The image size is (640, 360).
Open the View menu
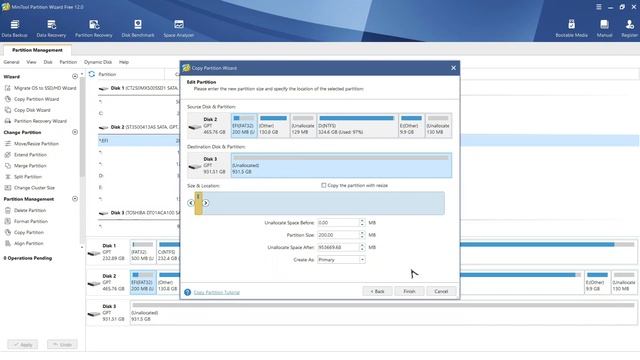(x=31, y=62)
